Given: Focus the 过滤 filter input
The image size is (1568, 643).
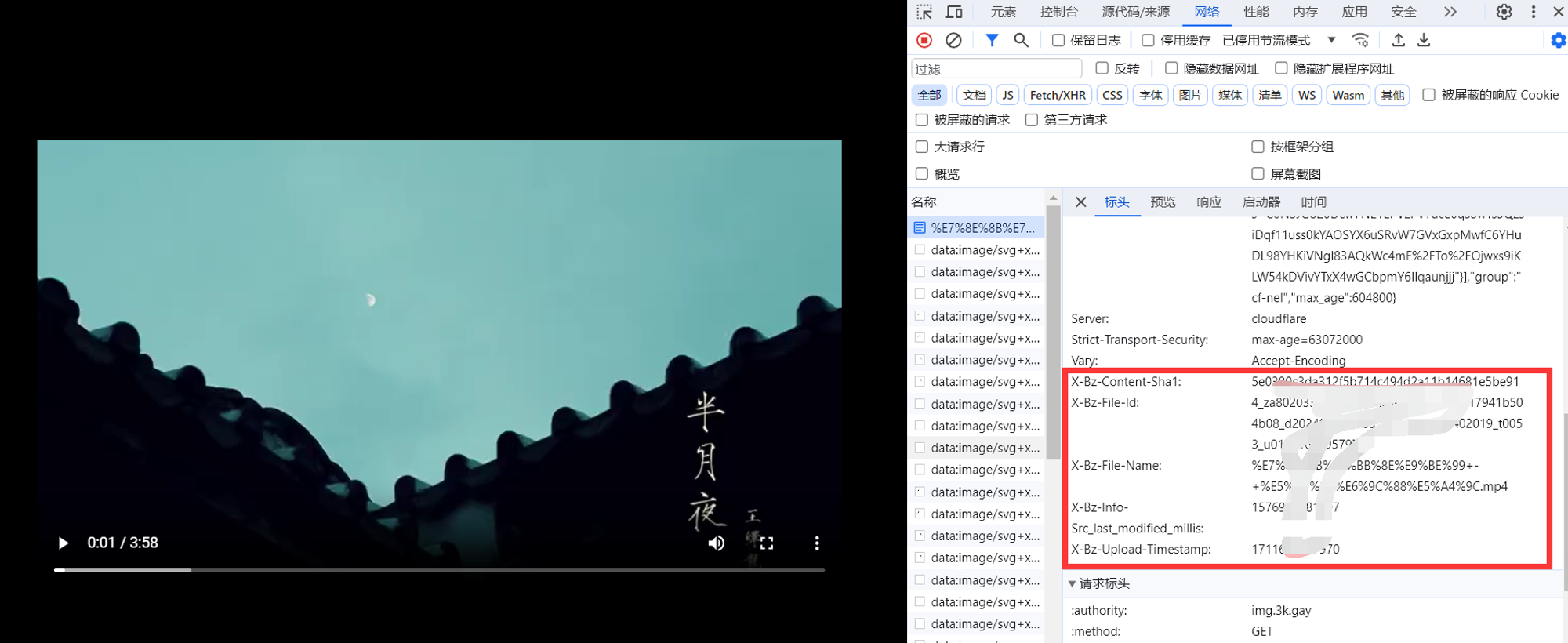Looking at the screenshot, I should point(996,69).
